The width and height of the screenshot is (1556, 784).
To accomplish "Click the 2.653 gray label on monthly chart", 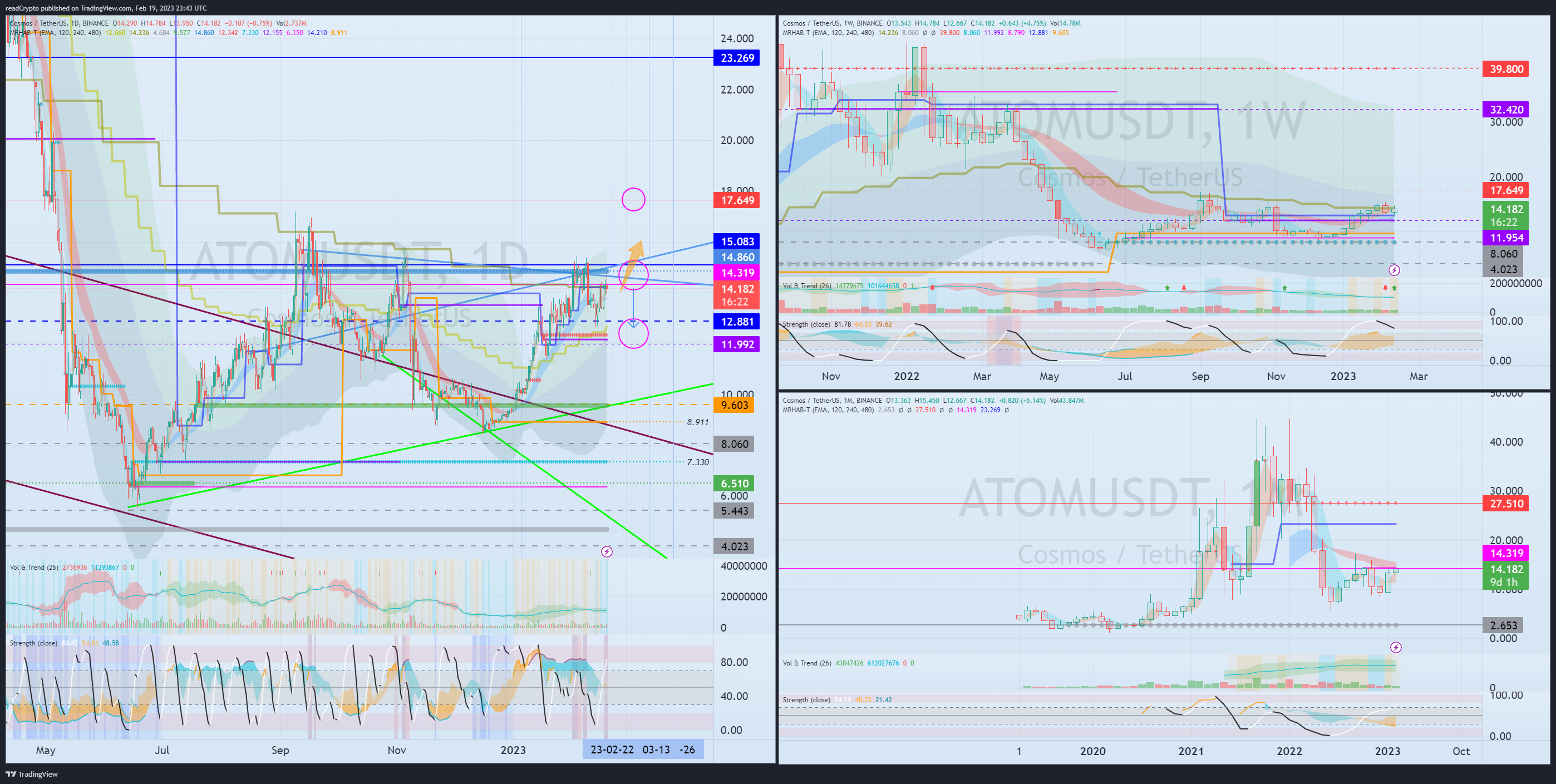I will click(1503, 625).
